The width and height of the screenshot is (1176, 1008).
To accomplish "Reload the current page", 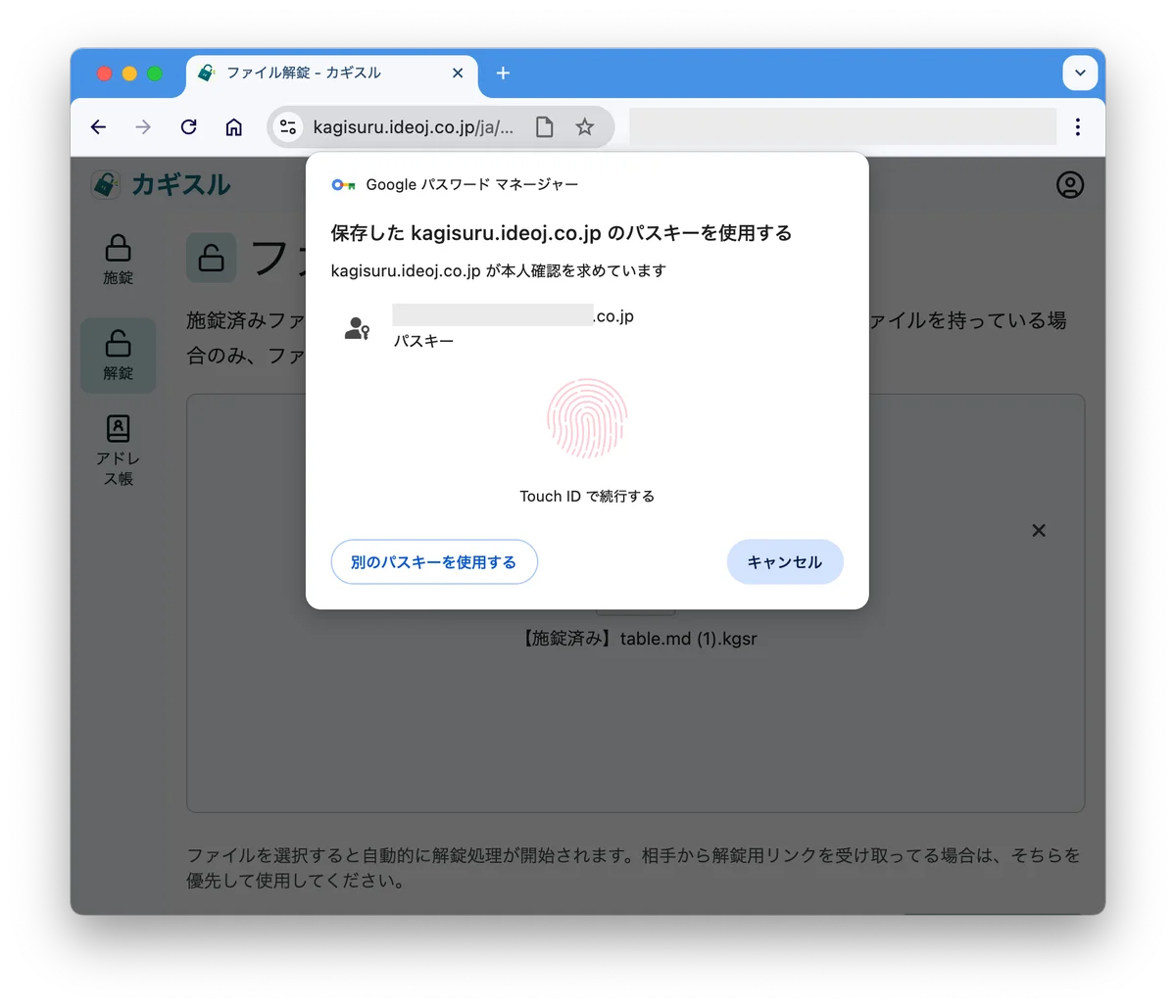I will point(189,127).
